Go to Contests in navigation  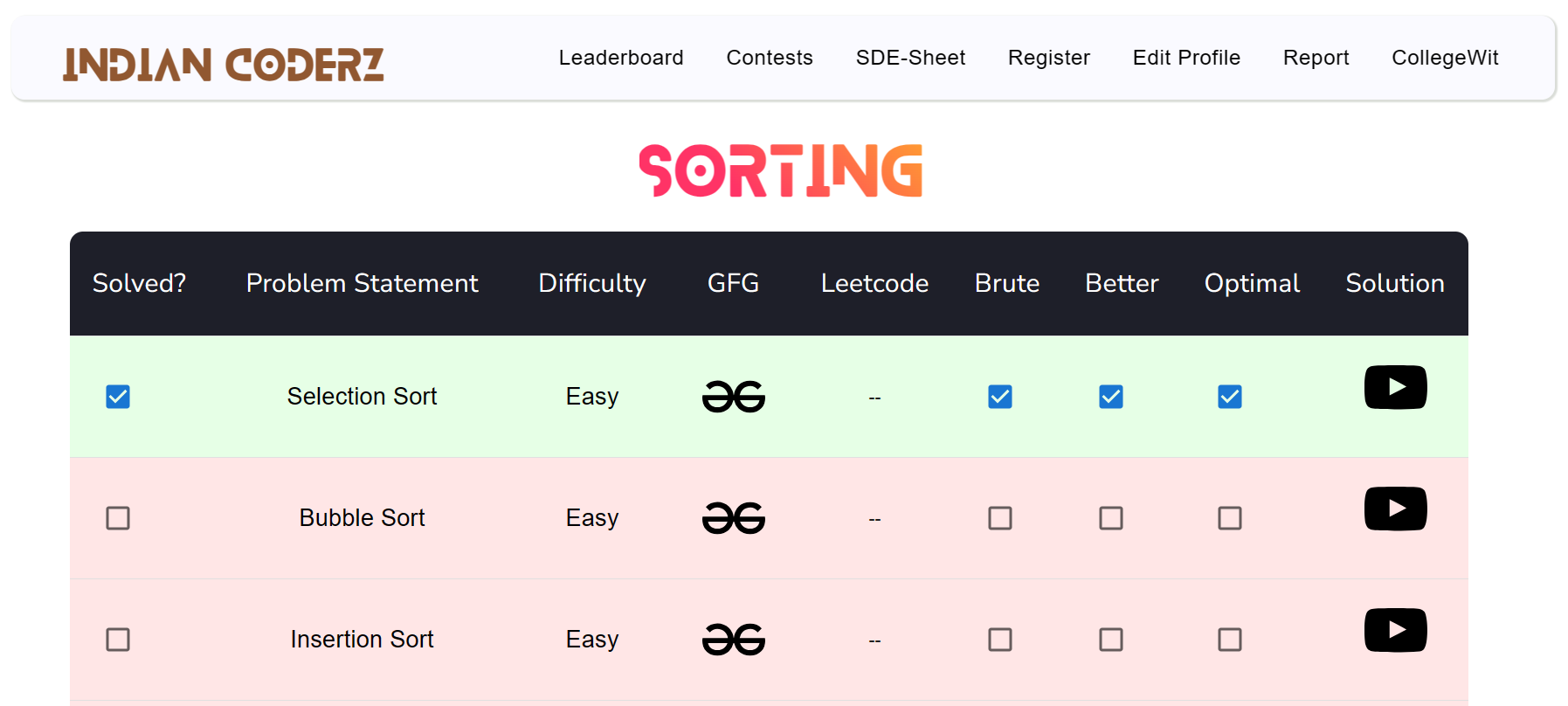point(770,58)
